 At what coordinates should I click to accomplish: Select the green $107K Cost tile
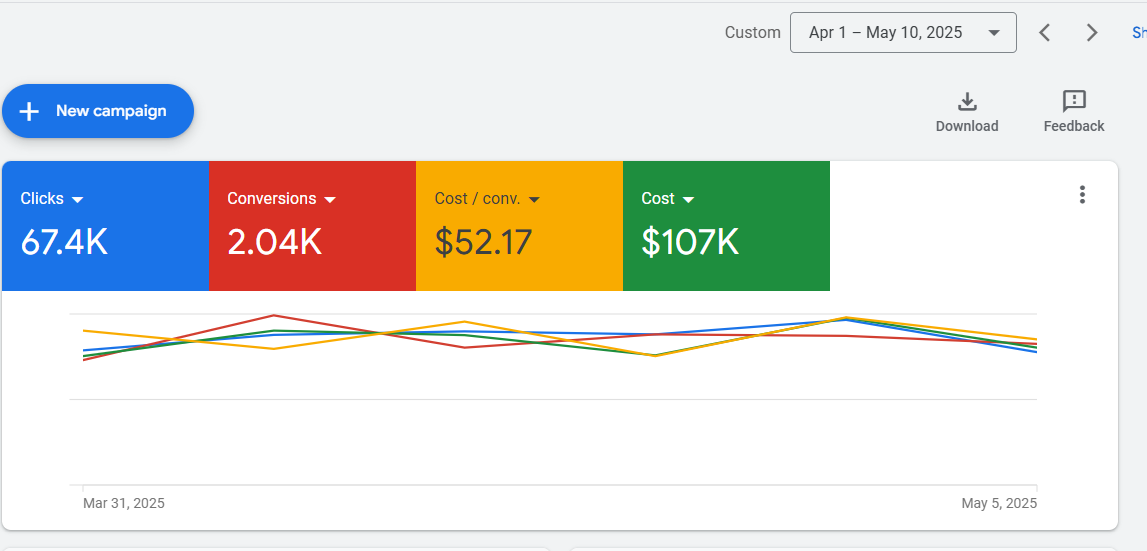pyautogui.click(x=726, y=225)
